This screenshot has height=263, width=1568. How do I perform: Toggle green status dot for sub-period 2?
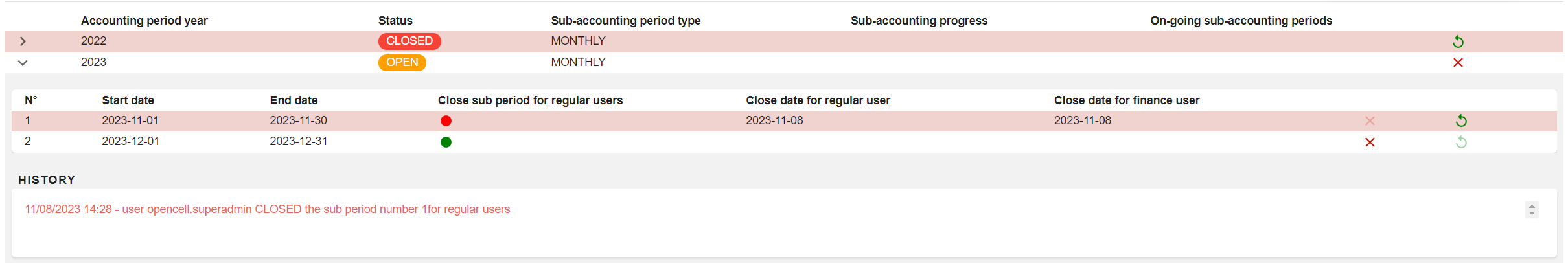pos(446,143)
